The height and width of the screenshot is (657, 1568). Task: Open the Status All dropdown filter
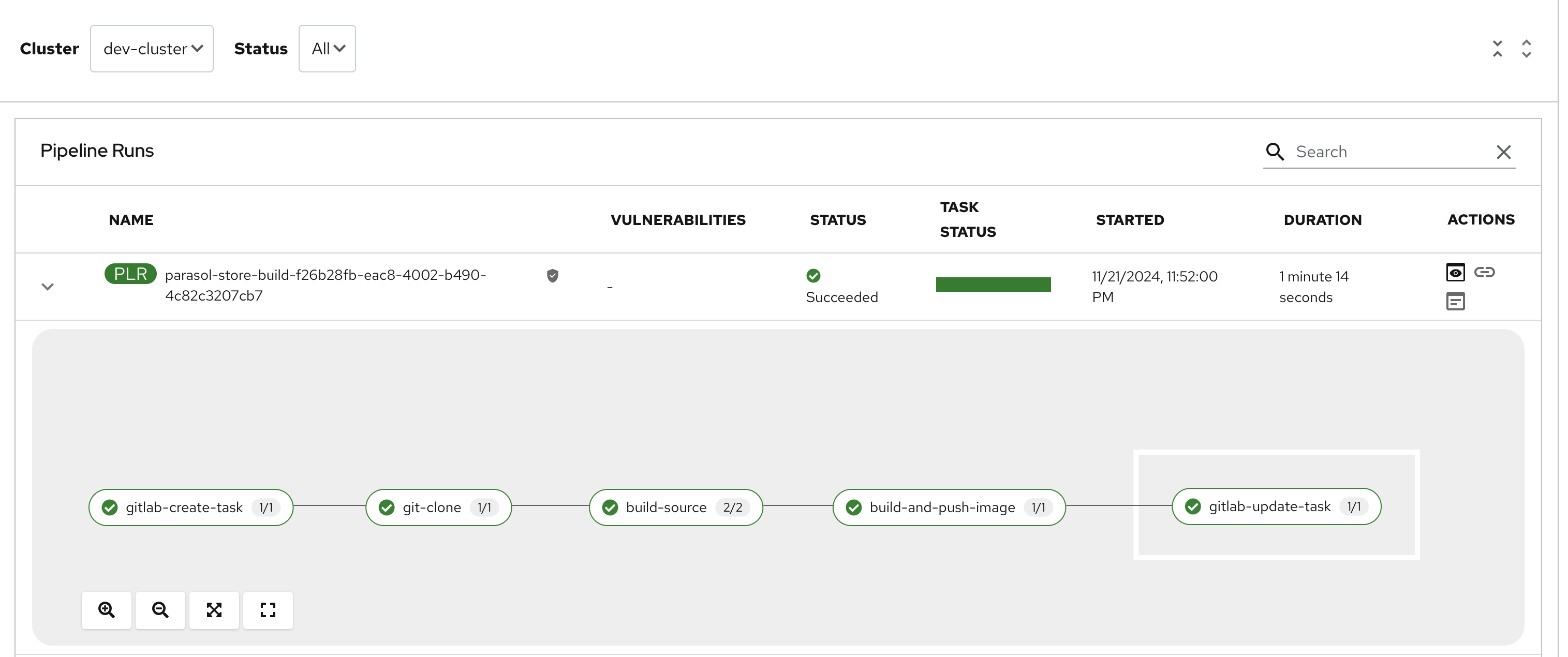tap(327, 48)
